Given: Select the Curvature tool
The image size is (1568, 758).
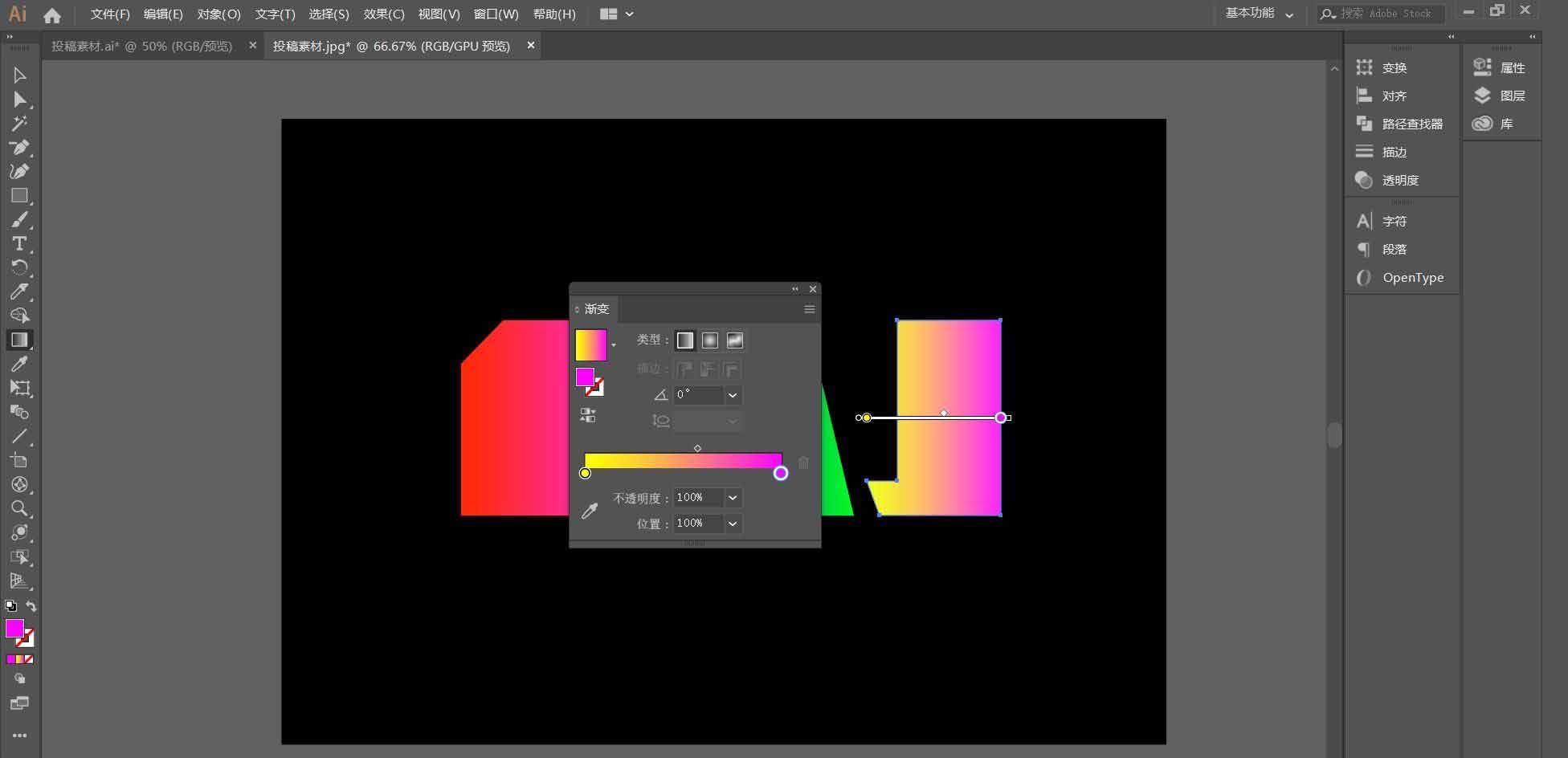Looking at the screenshot, I should 19,171.
